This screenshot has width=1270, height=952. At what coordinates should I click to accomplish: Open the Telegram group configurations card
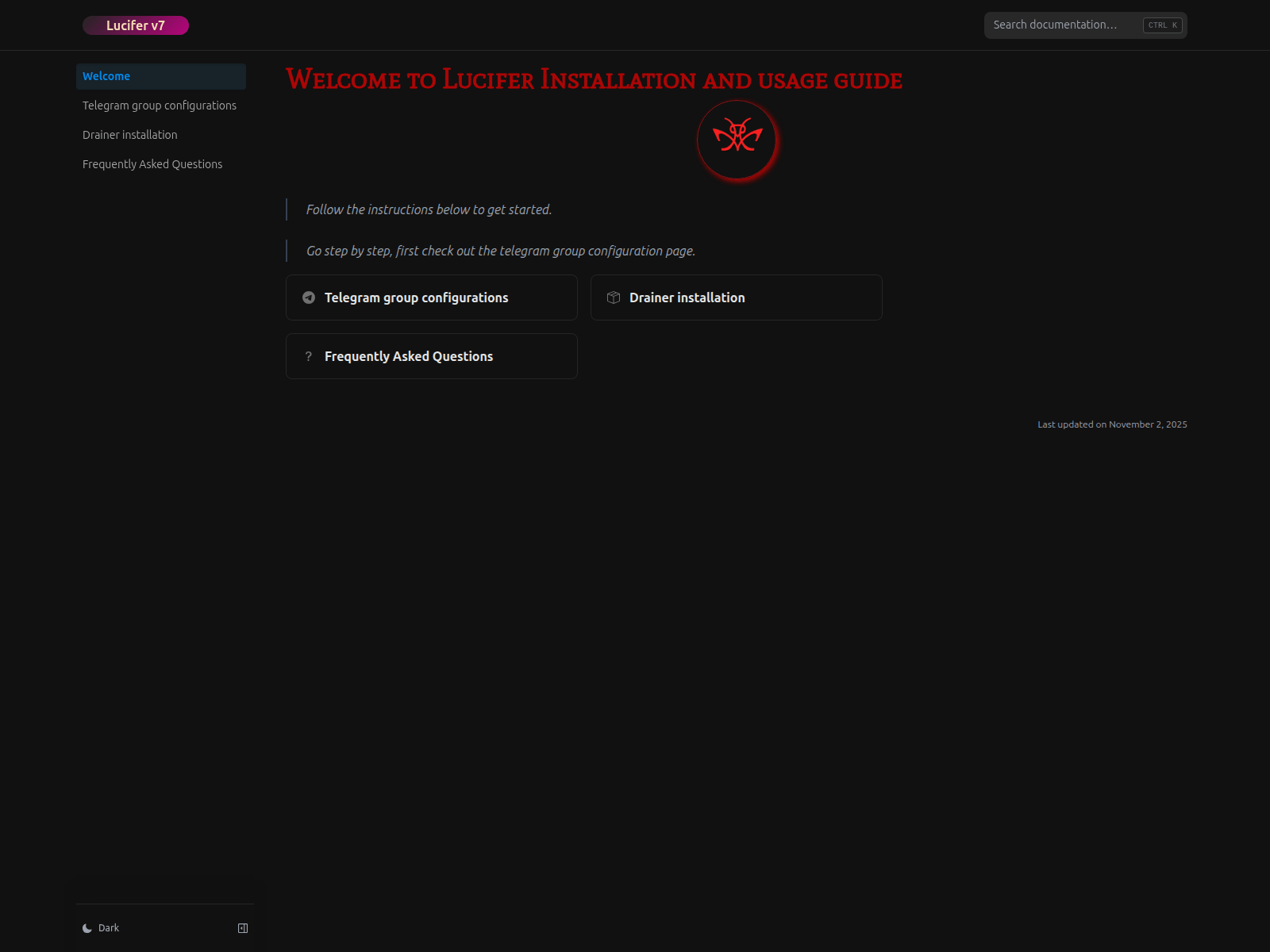pyautogui.click(x=432, y=297)
